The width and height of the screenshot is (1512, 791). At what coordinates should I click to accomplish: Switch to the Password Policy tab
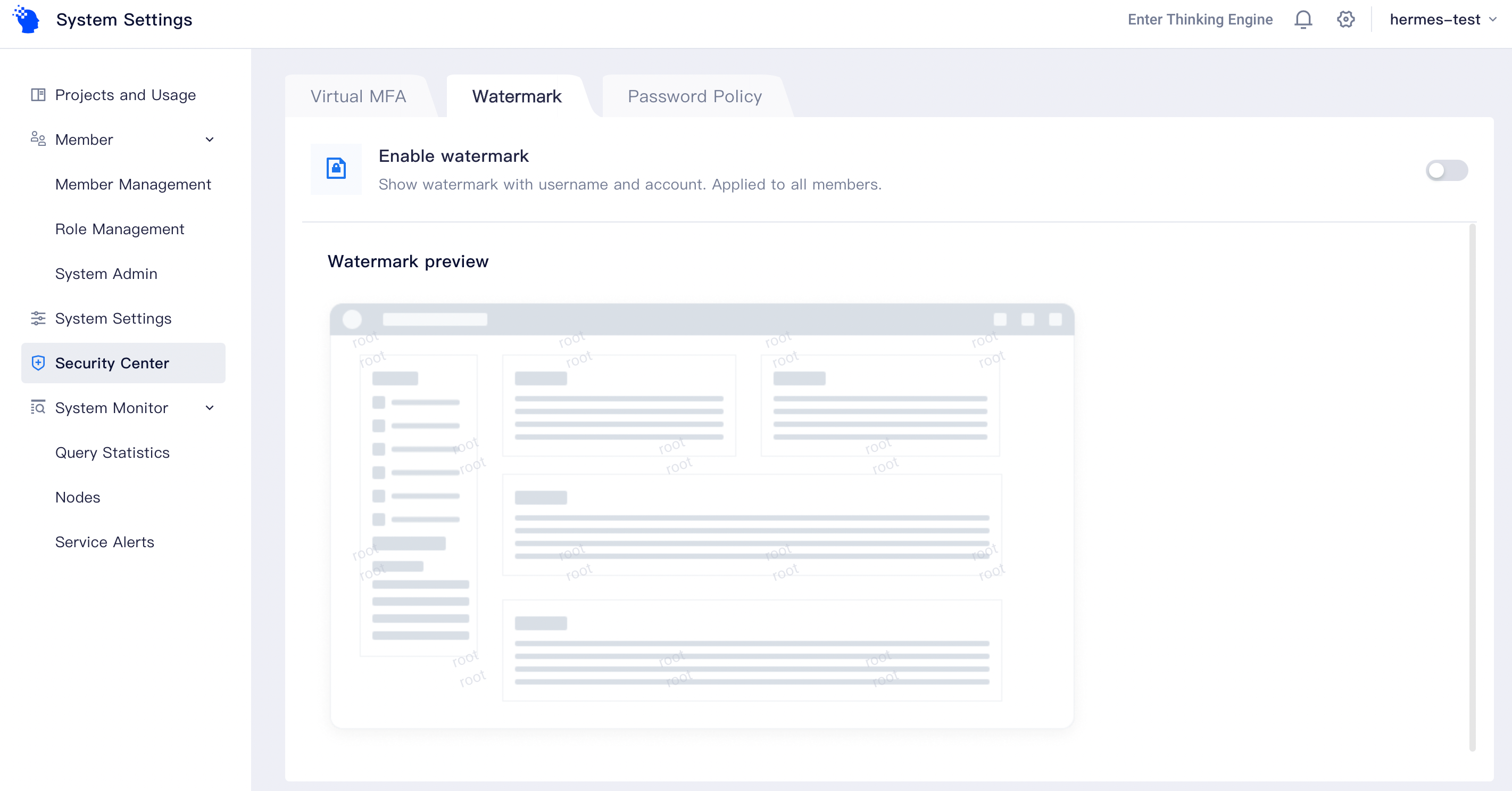tap(695, 96)
